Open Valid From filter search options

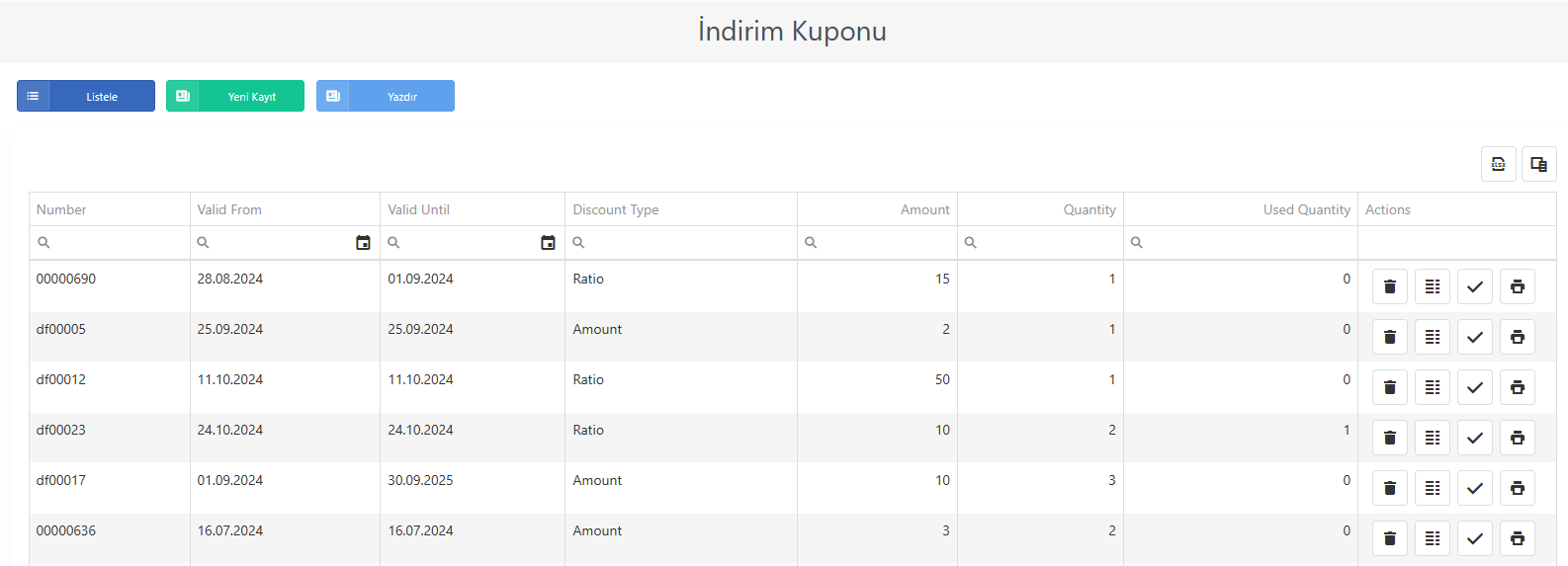(203, 243)
